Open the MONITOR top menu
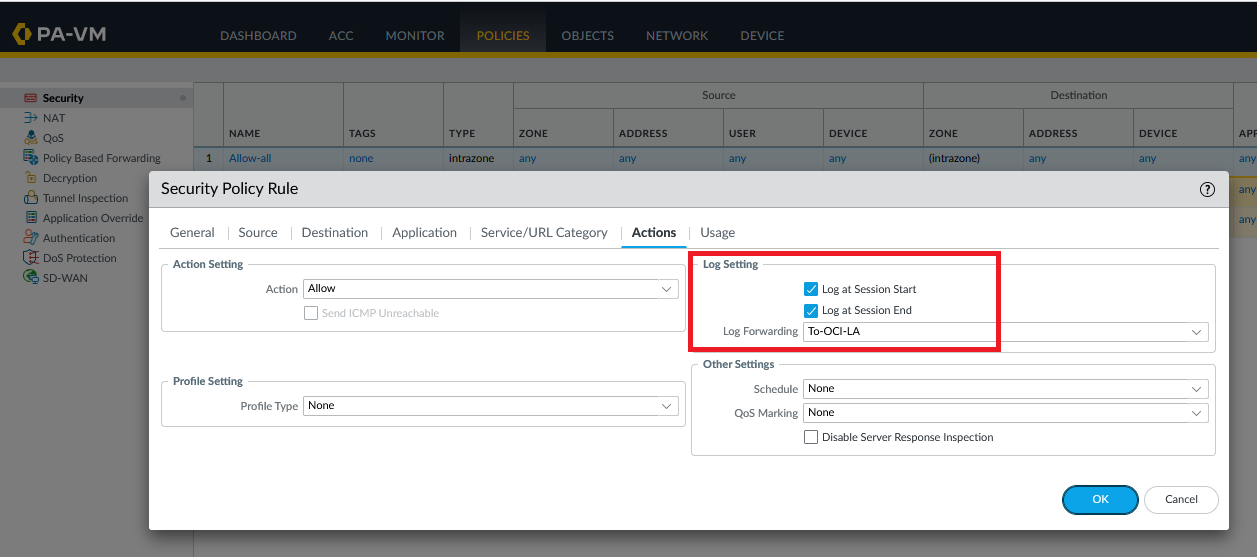Viewport: 1257px width, 557px height. click(x=415, y=35)
